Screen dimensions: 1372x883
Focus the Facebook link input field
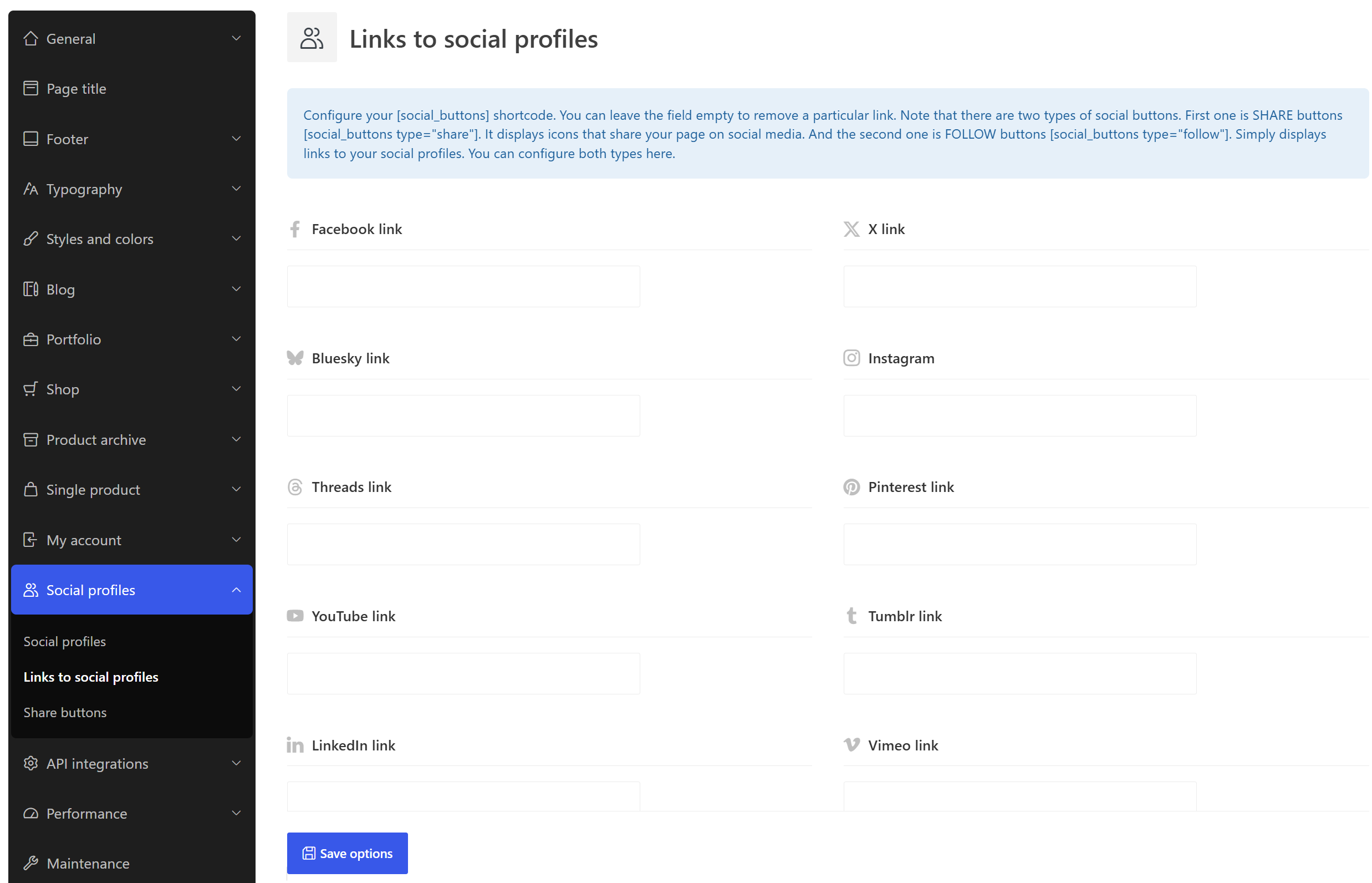463,286
